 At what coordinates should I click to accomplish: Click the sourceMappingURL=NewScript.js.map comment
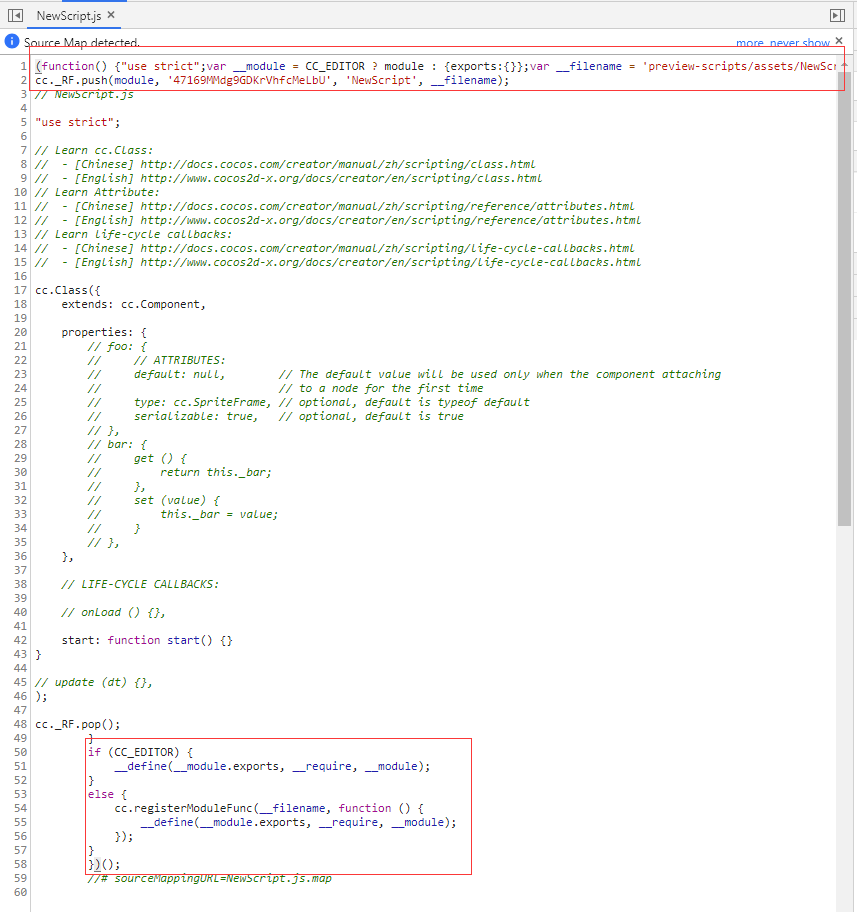(209, 878)
